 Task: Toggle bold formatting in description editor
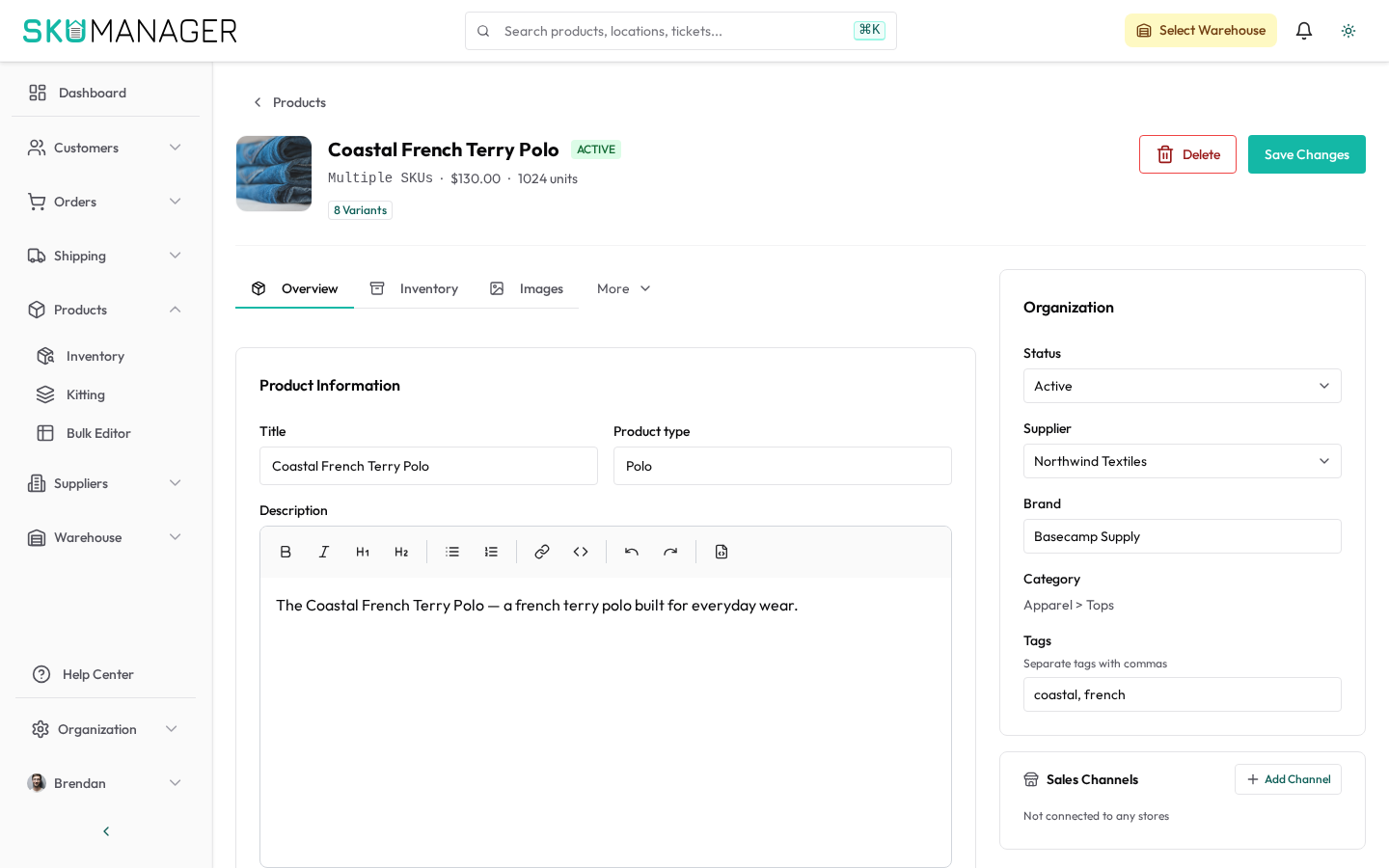(x=286, y=552)
